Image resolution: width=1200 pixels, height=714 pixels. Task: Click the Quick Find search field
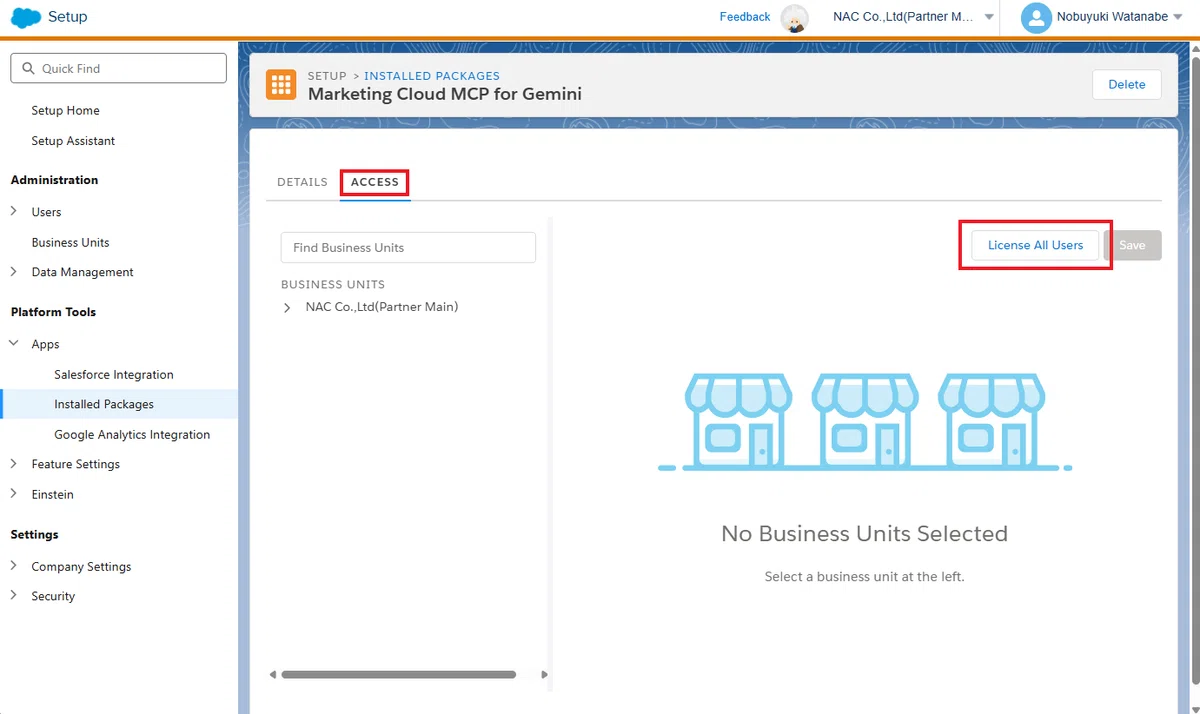coord(118,68)
